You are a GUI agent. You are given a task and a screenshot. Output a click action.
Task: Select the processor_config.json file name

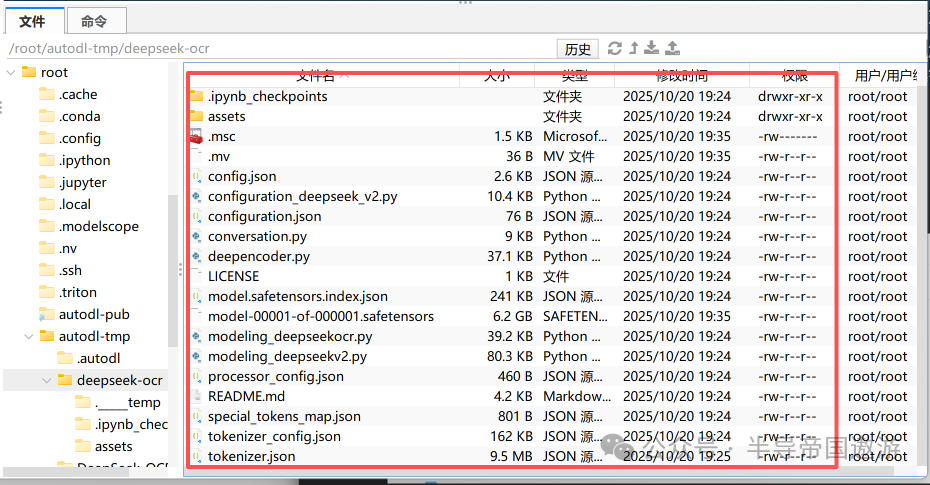[276, 376]
